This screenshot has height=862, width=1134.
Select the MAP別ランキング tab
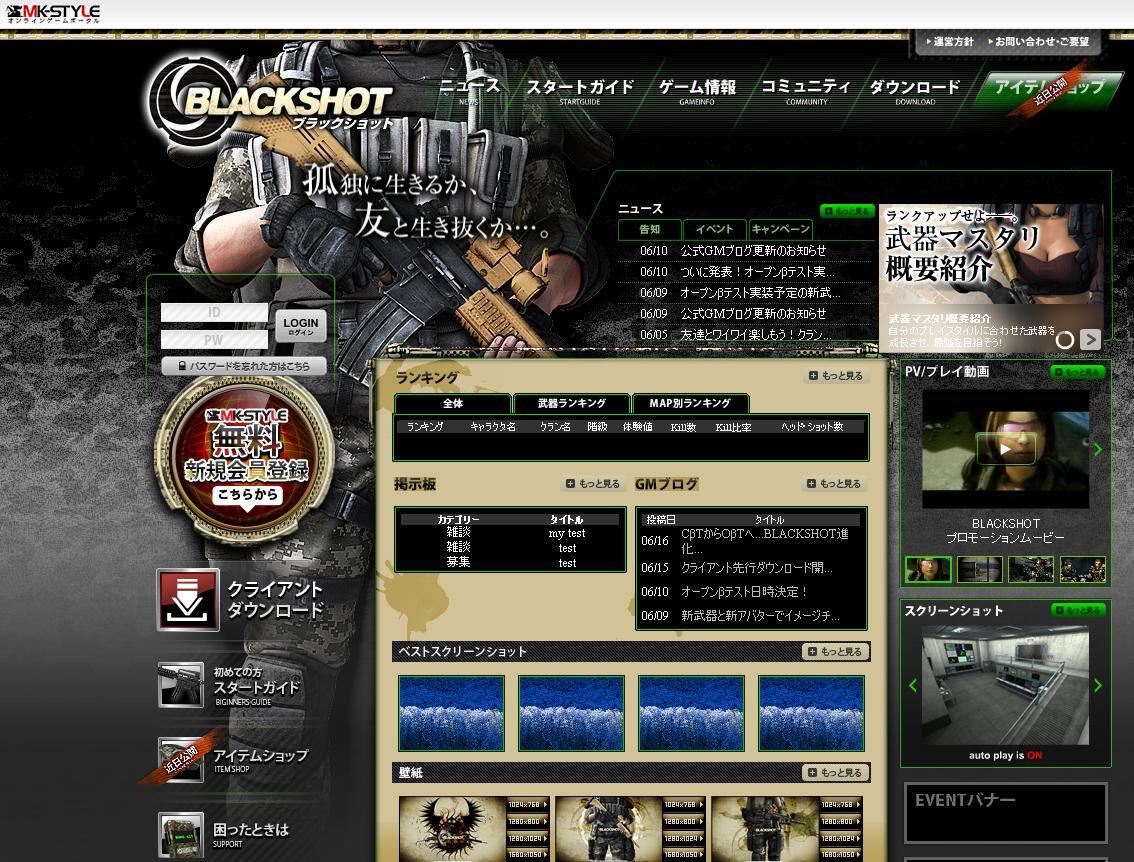(690, 404)
